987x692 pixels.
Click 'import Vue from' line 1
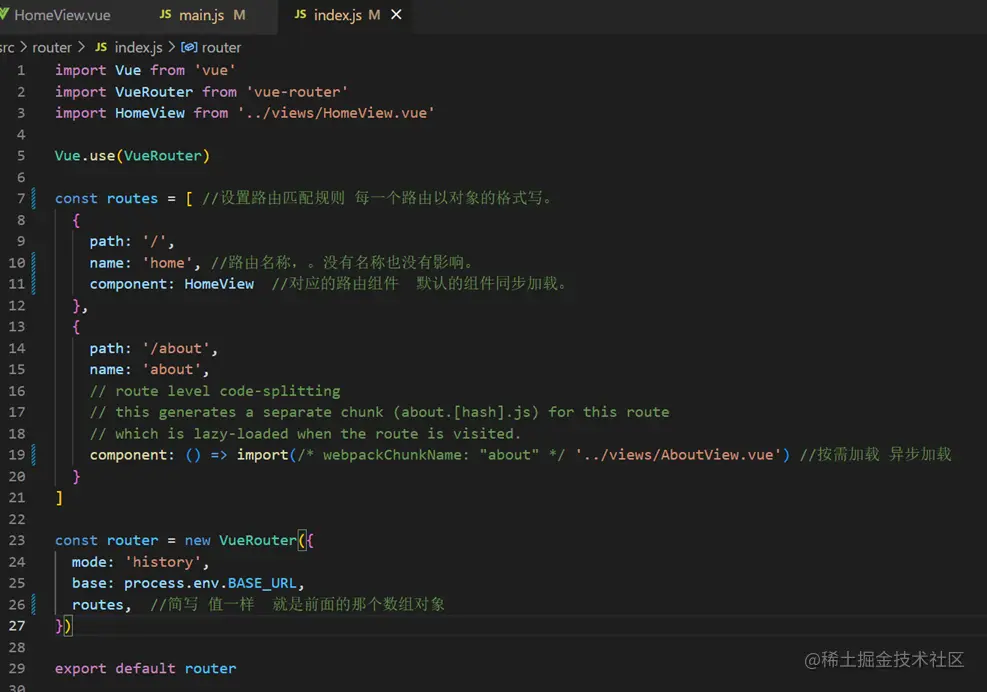pos(120,70)
